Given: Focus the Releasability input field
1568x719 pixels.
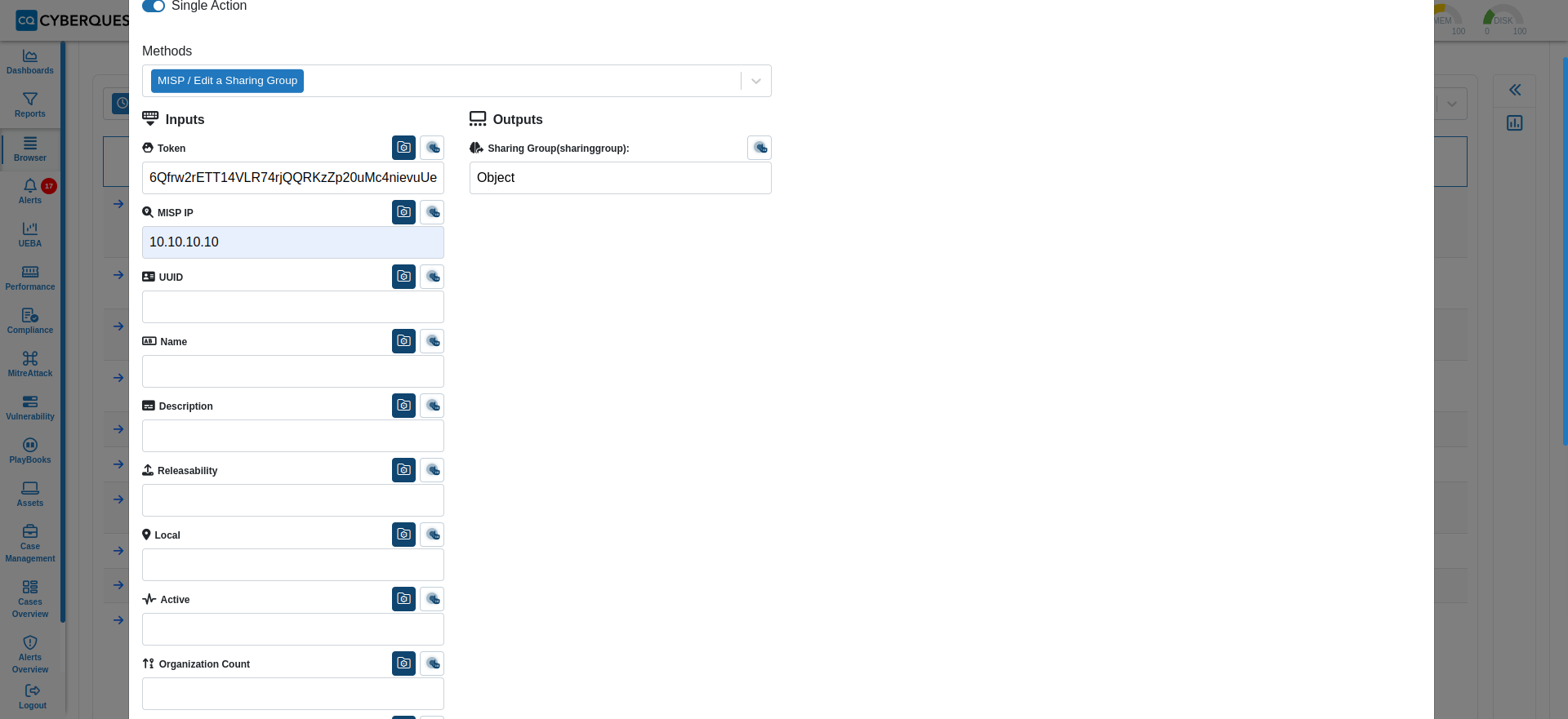Looking at the screenshot, I should 293,500.
